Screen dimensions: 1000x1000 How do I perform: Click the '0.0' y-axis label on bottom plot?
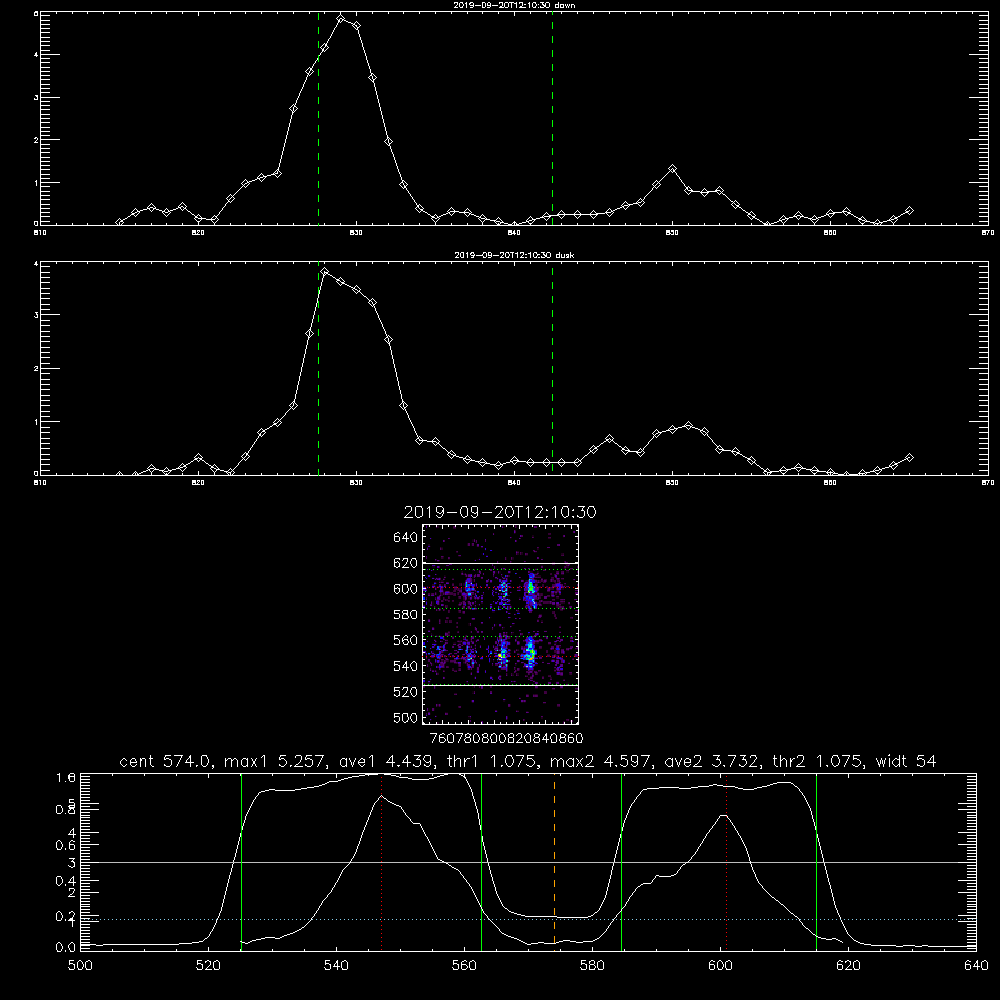click(x=66, y=947)
